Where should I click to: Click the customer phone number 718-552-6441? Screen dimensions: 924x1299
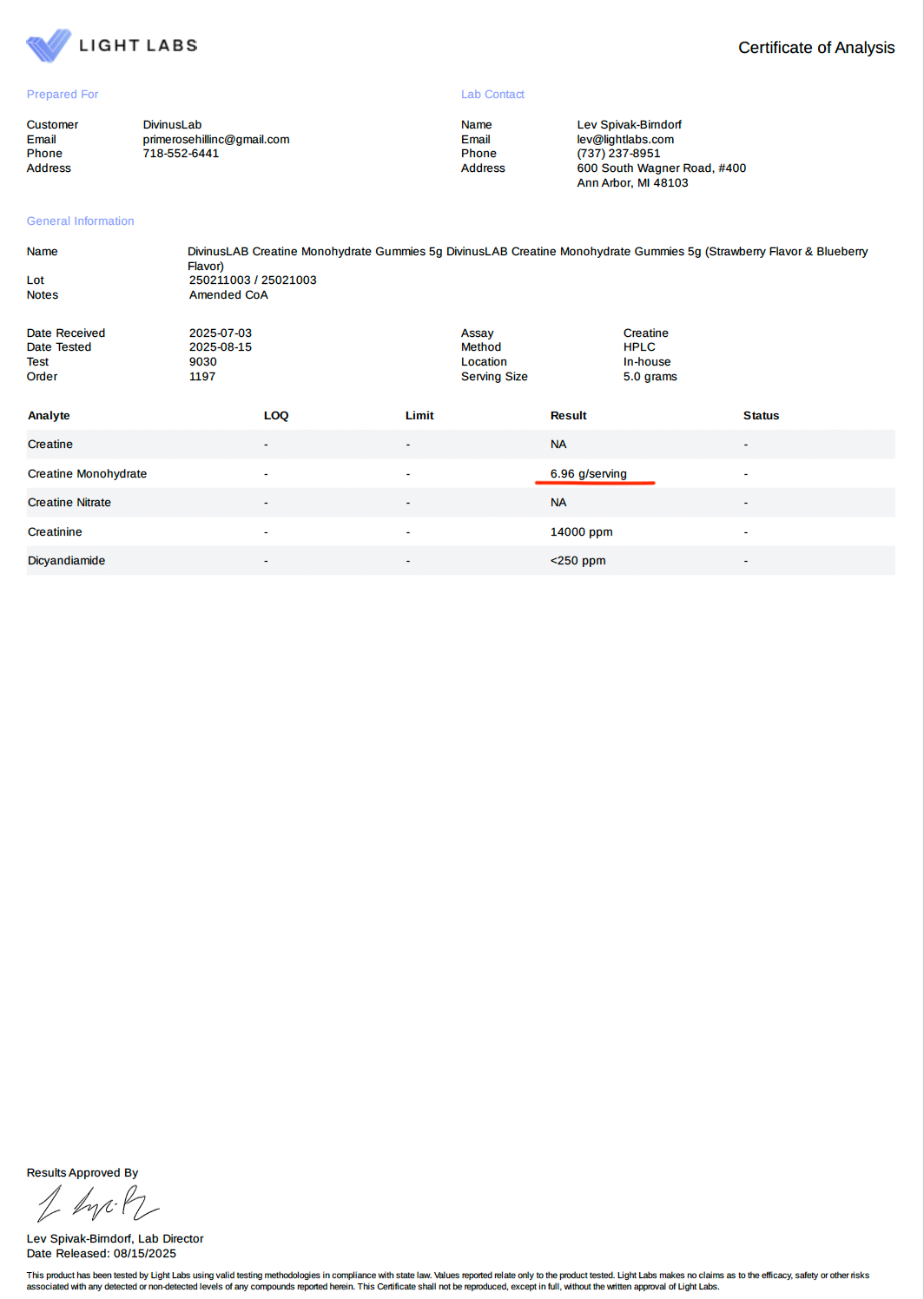pos(181,154)
